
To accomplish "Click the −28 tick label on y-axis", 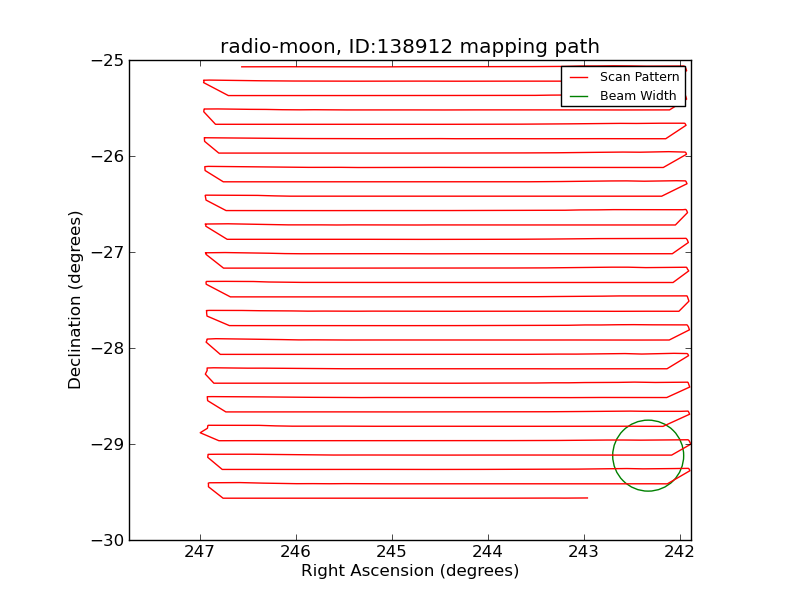I will click(105, 348).
